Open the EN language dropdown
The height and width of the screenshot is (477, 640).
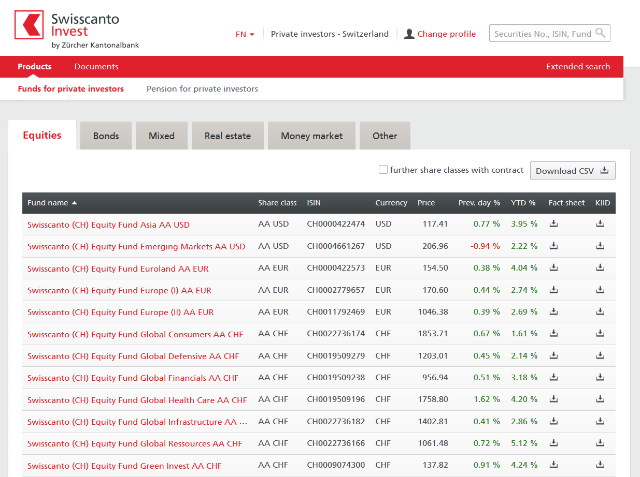coord(244,34)
